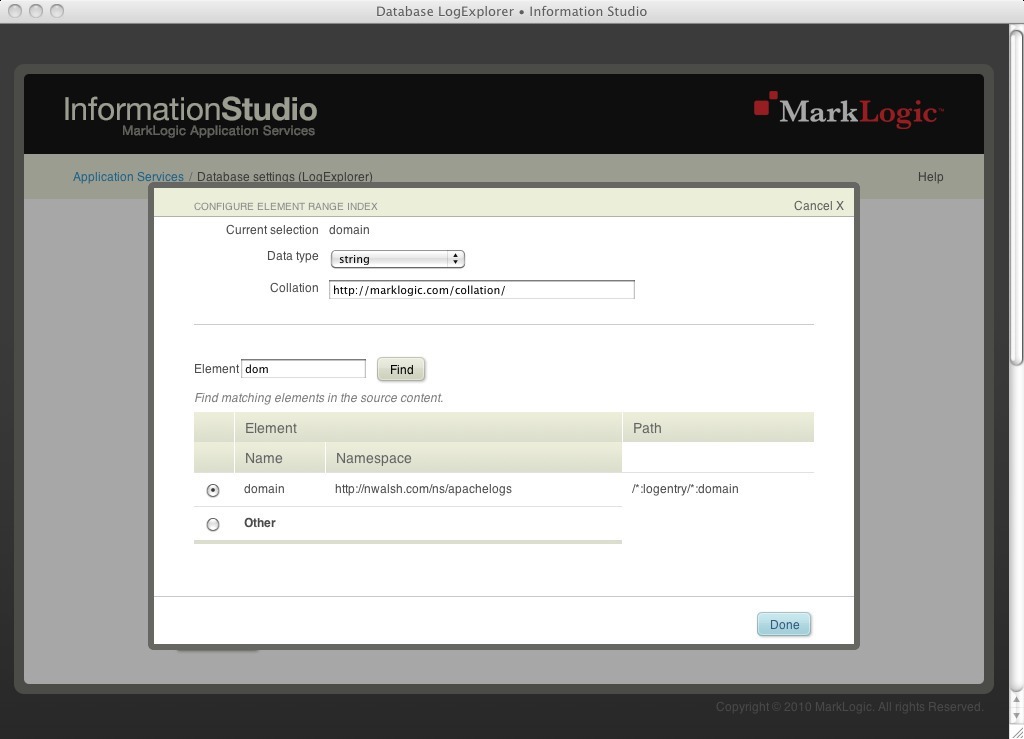Click the window vertical scrollbar thumb

point(1016,197)
